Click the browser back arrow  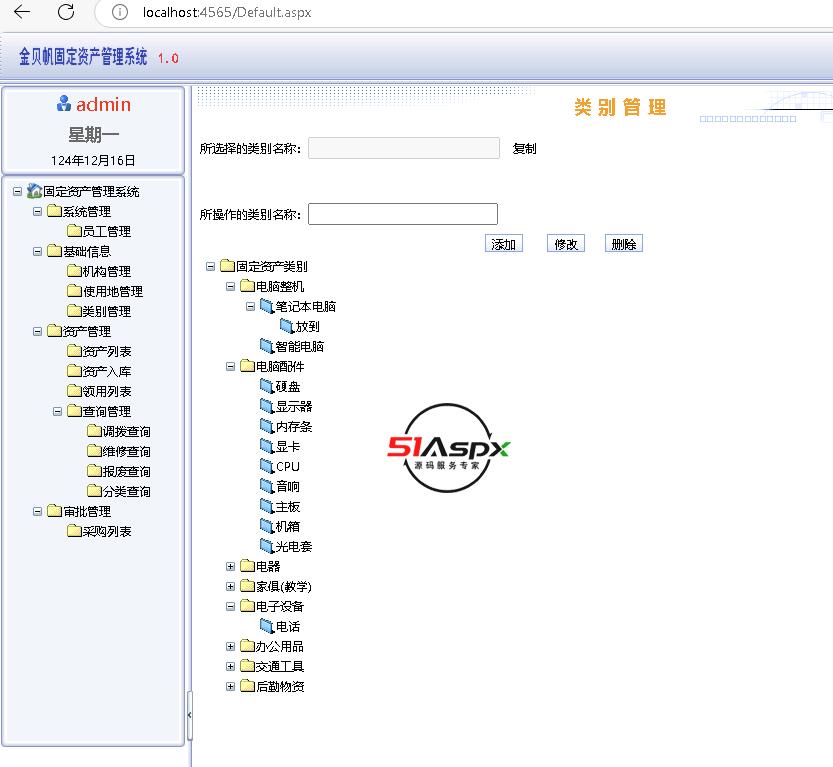point(22,12)
